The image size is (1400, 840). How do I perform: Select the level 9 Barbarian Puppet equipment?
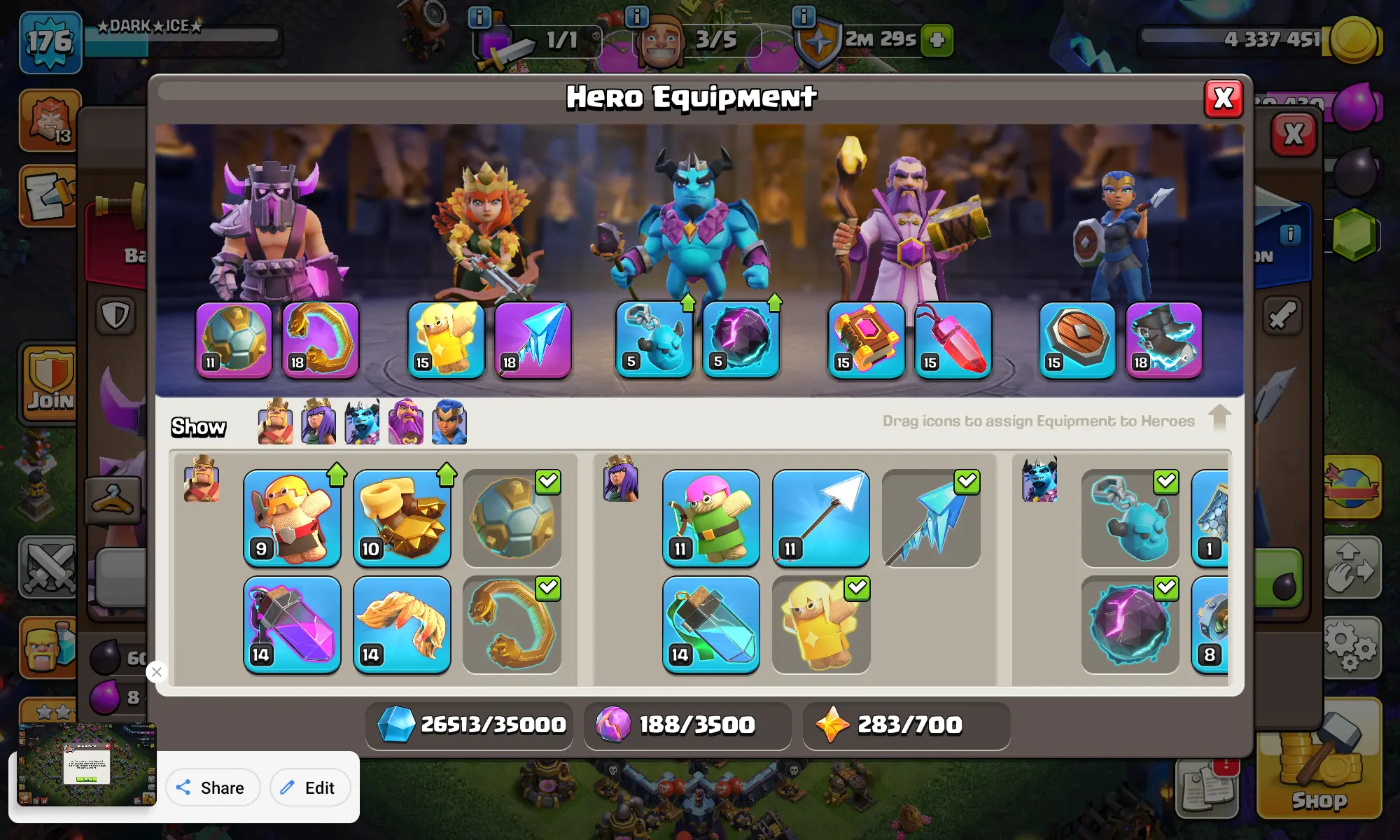coord(292,517)
